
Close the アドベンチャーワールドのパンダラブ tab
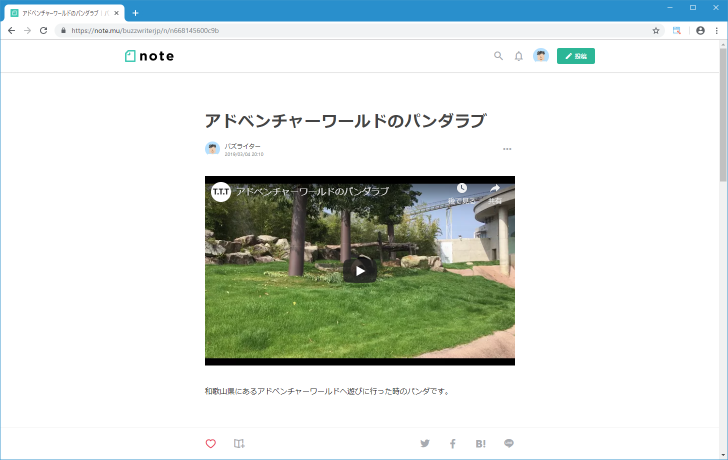point(117,13)
